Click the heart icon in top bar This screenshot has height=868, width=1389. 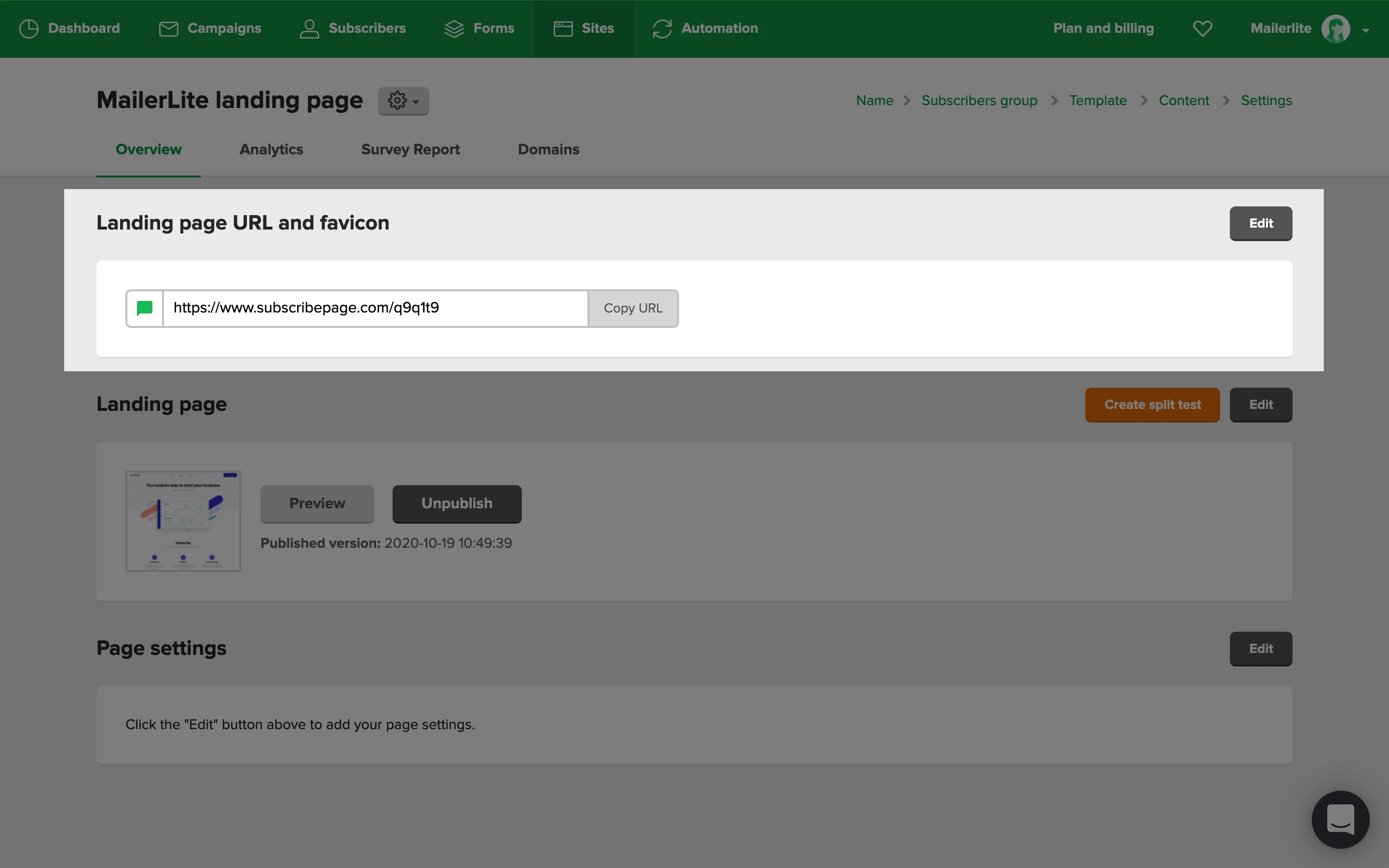point(1202,29)
